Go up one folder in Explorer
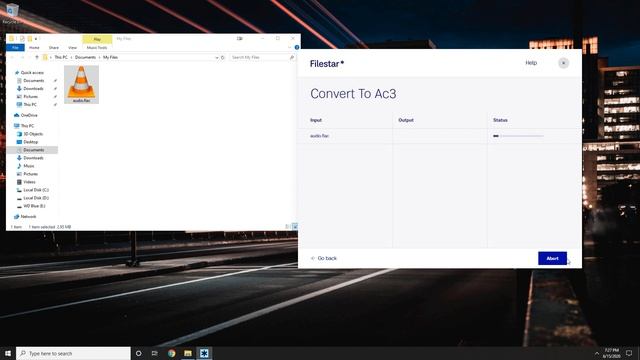 (x=37, y=58)
